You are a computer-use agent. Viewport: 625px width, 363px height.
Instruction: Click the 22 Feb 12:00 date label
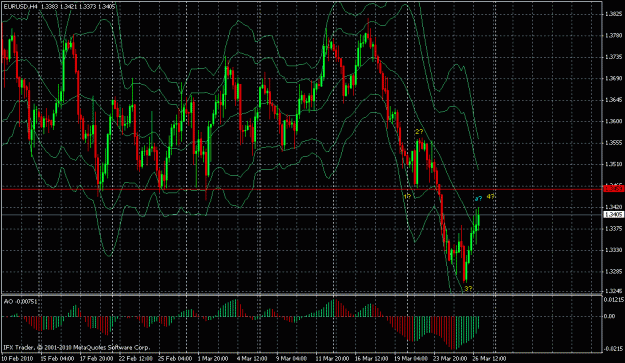click(x=136, y=358)
